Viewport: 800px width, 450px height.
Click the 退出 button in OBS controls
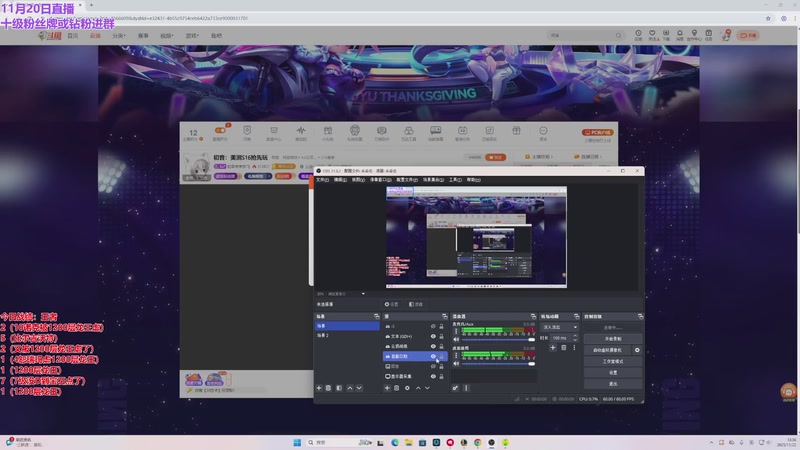(x=612, y=384)
